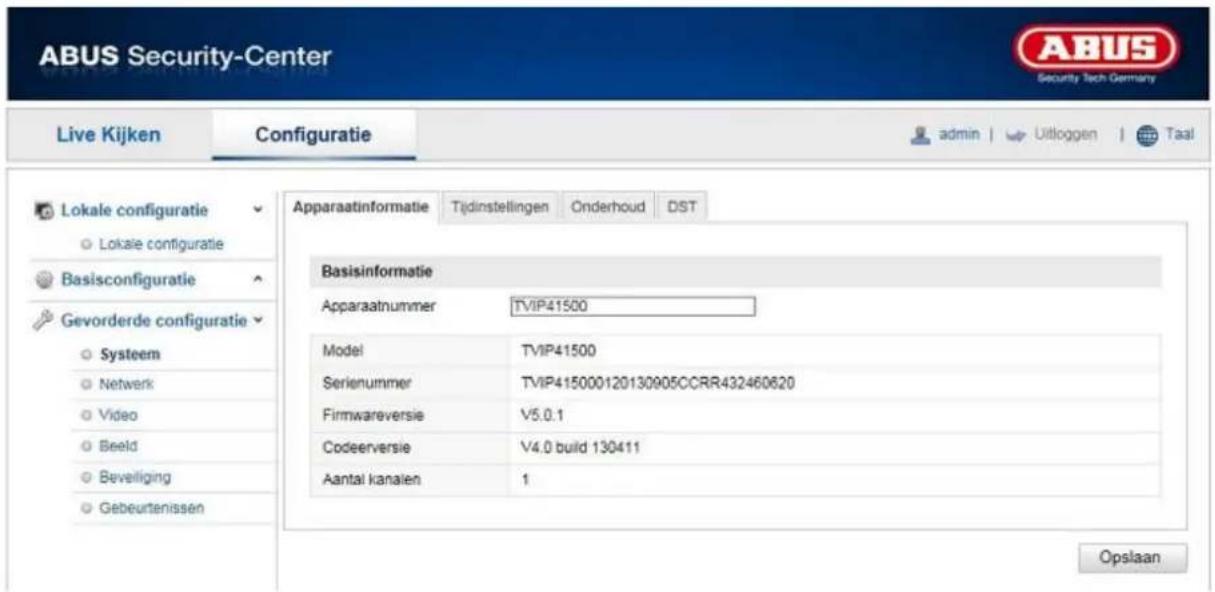Select the Configuratie tab

pos(313,135)
